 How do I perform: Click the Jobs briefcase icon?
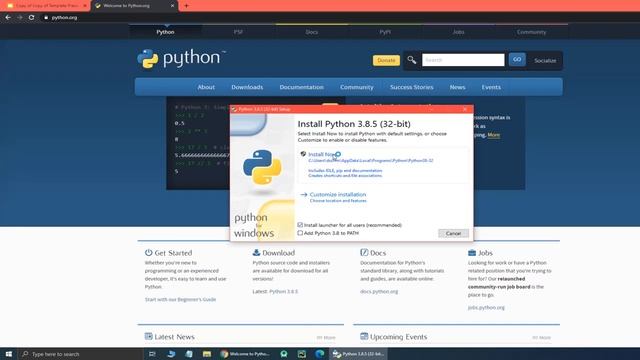[x=472, y=253]
